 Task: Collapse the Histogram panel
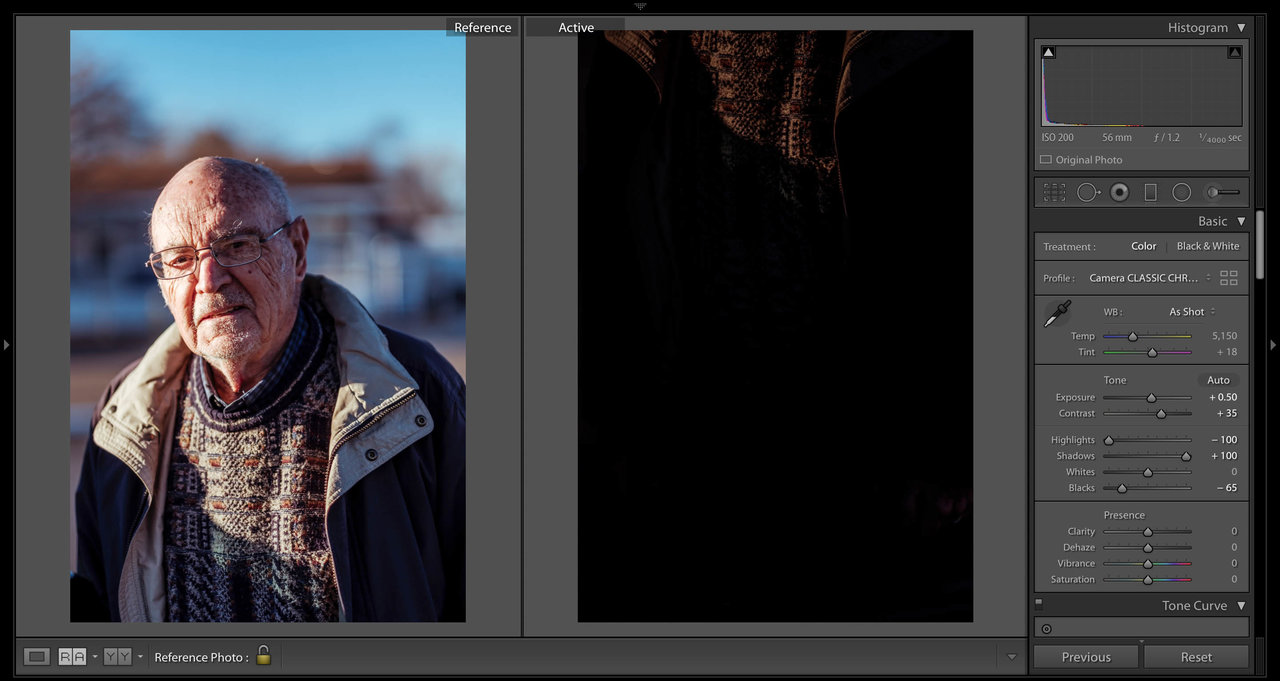tap(1241, 28)
